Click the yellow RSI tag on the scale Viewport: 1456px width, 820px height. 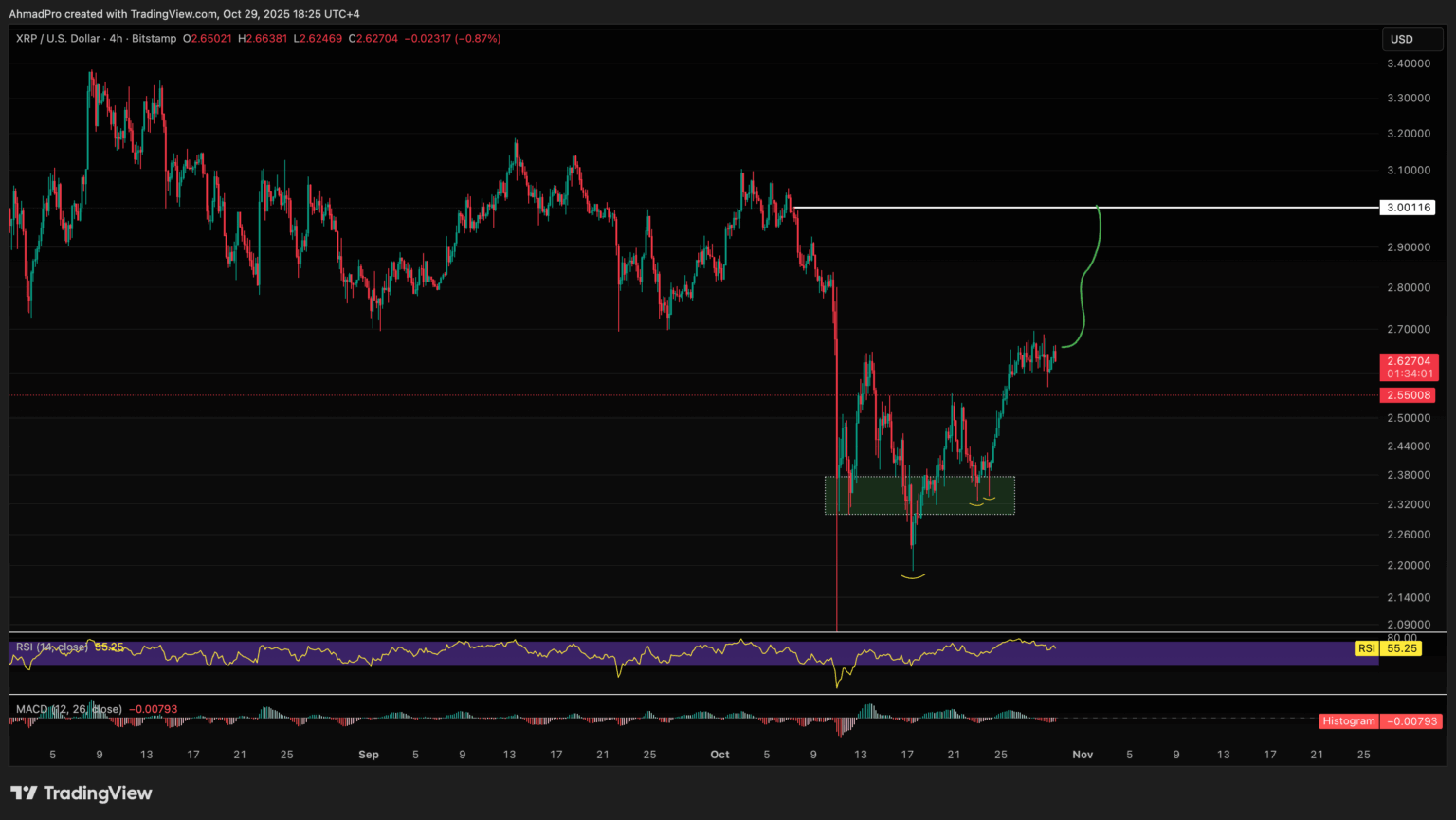(x=1366, y=648)
